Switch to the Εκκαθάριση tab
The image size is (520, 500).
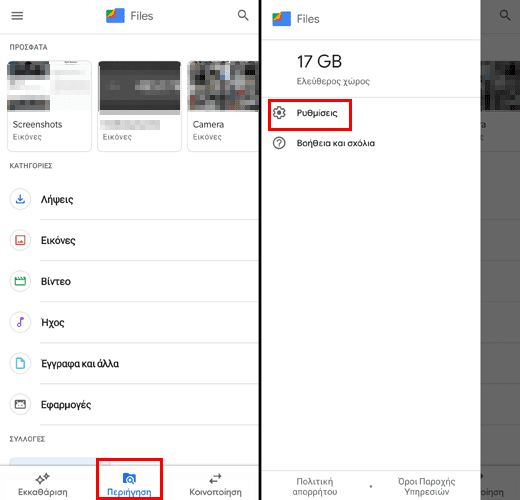coord(43,484)
